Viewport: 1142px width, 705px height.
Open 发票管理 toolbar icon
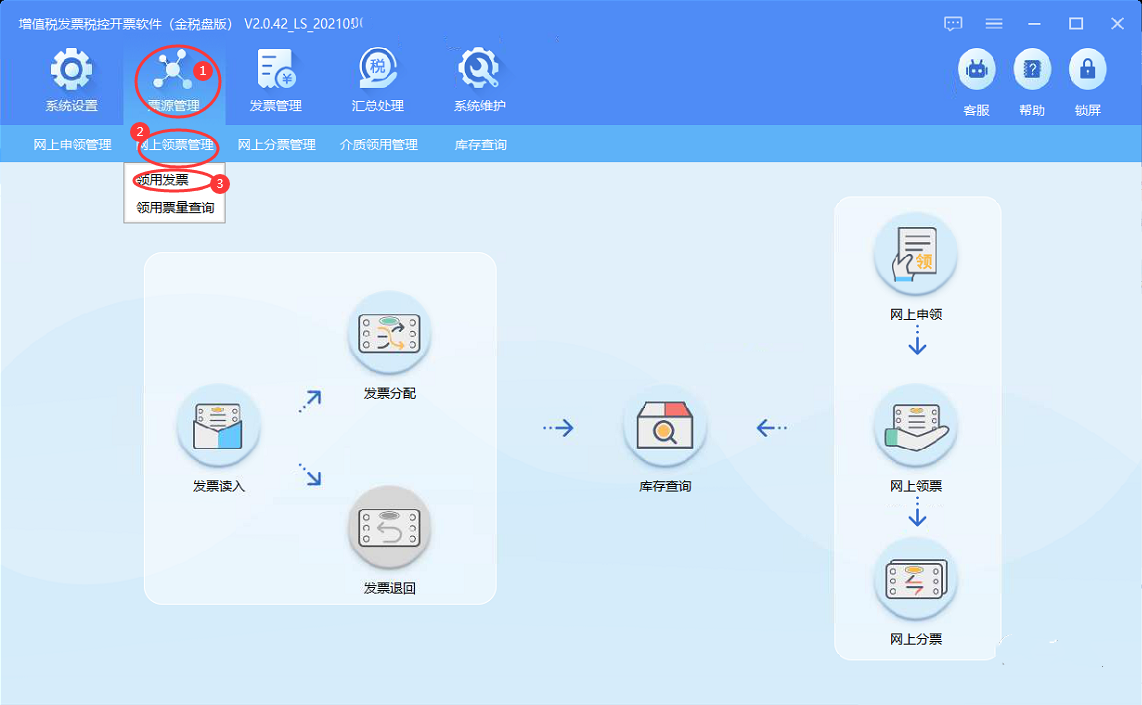click(x=275, y=69)
